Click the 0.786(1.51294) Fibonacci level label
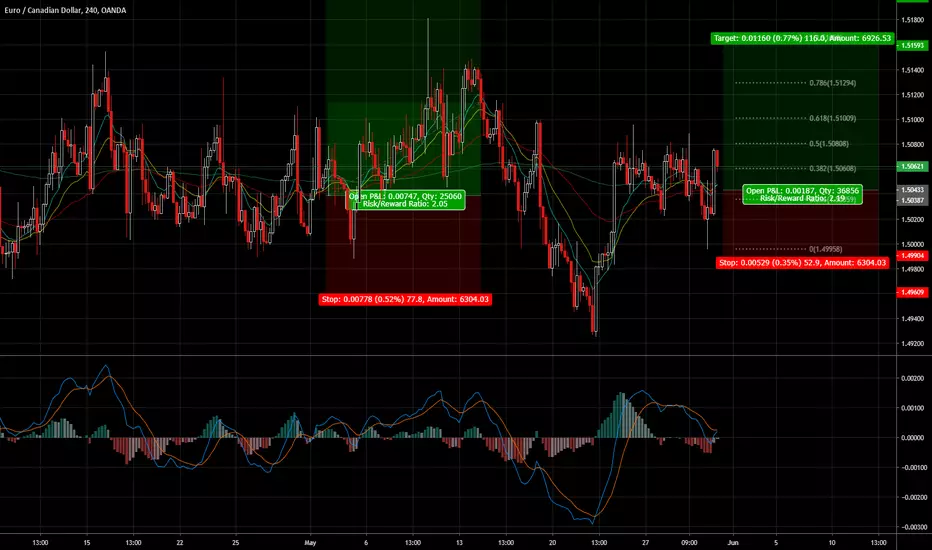 pos(833,83)
